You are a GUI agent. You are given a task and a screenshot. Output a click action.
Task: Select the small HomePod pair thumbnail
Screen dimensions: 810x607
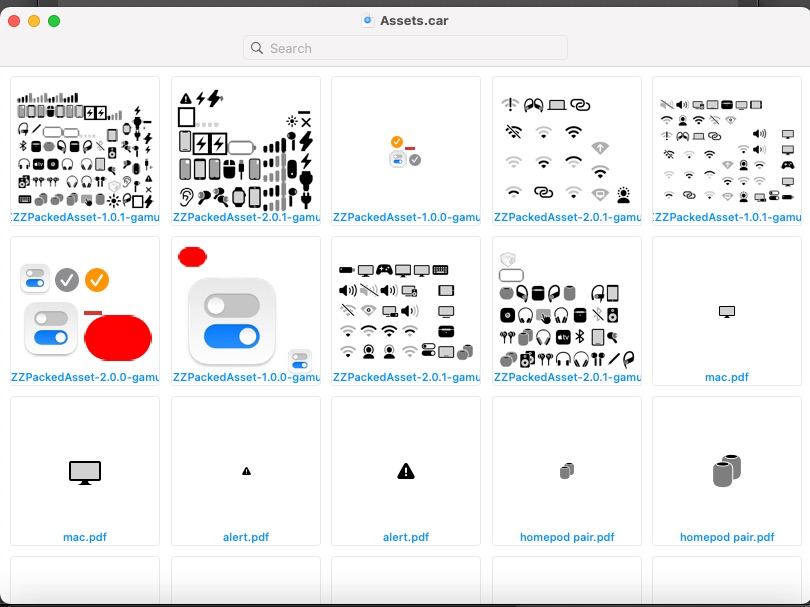pos(567,471)
